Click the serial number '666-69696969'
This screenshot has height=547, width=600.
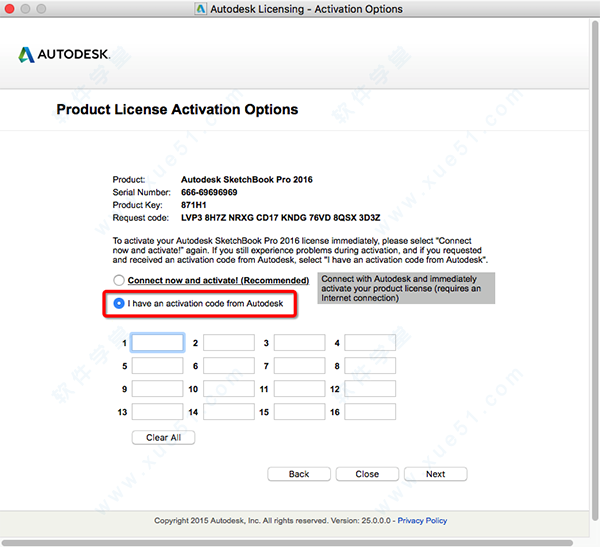click(209, 192)
